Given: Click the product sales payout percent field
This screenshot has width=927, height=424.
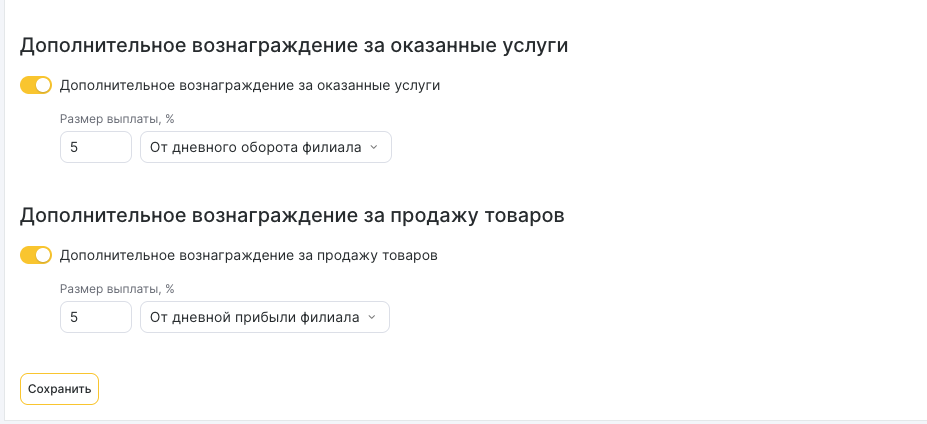Looking at the screenshot, I should [x=96, y=318].
